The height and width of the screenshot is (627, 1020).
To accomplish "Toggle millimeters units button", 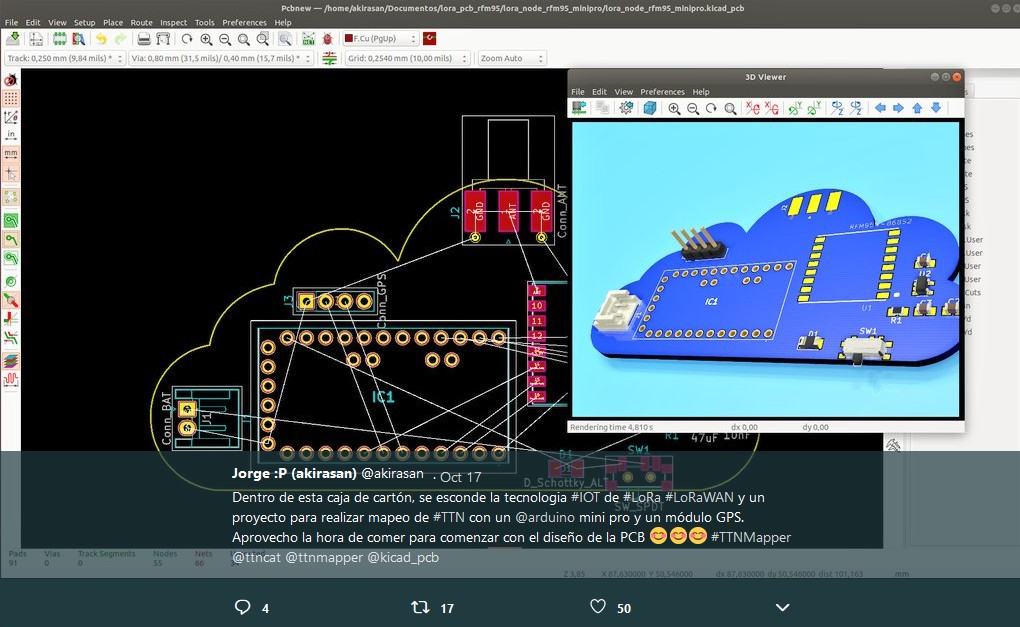I will [11, 154].
